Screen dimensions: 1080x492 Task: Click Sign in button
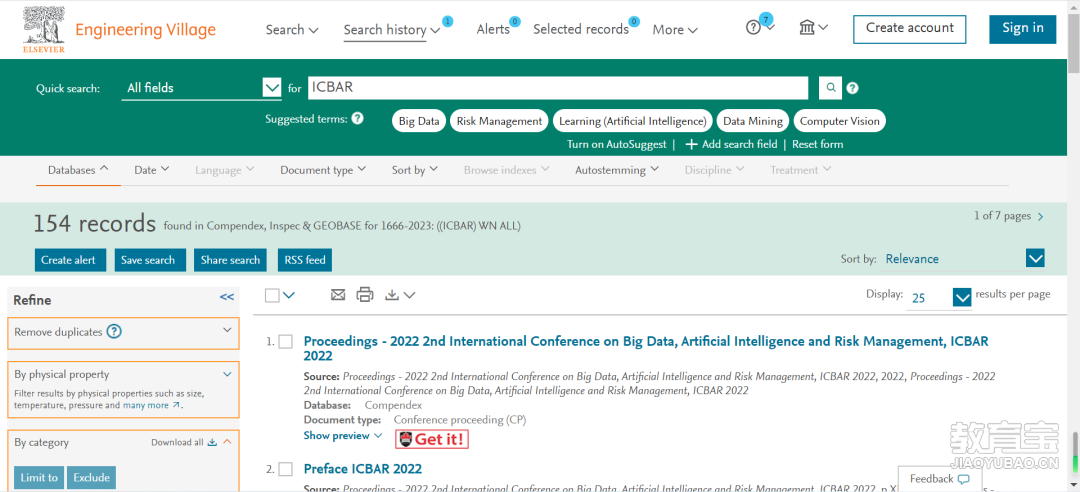click(x=1023, y=29)
